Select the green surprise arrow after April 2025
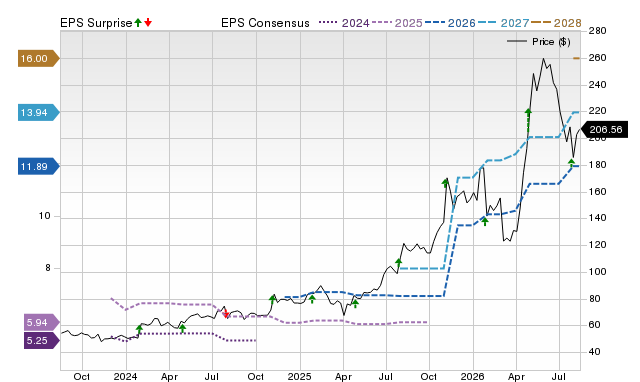 tap(355, 303)
